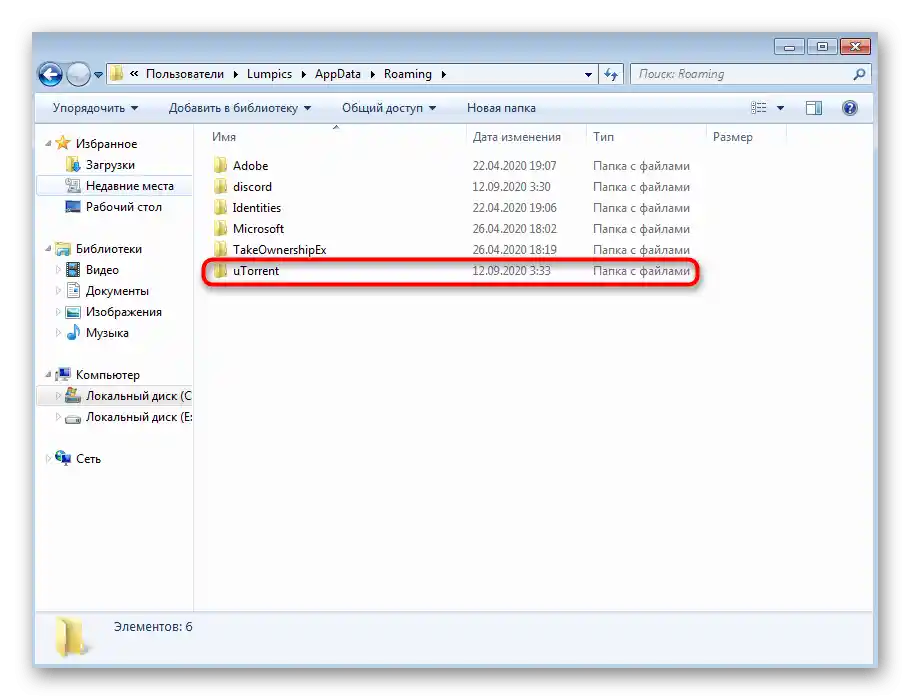
Task: Click the Избранное star icon
Action: (x=63, y=143)
